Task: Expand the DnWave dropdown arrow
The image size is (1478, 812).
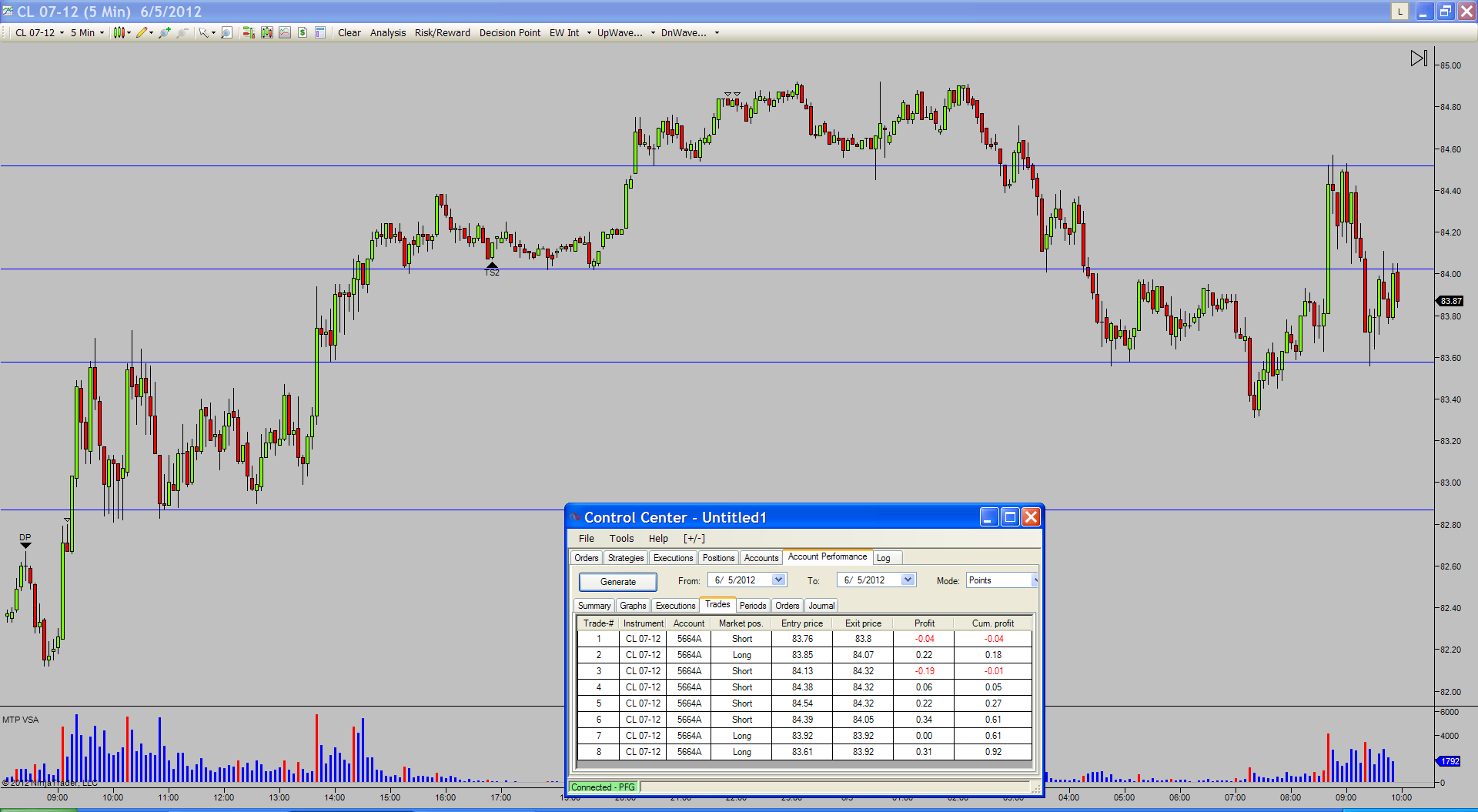Action: [x=717, y=32]
